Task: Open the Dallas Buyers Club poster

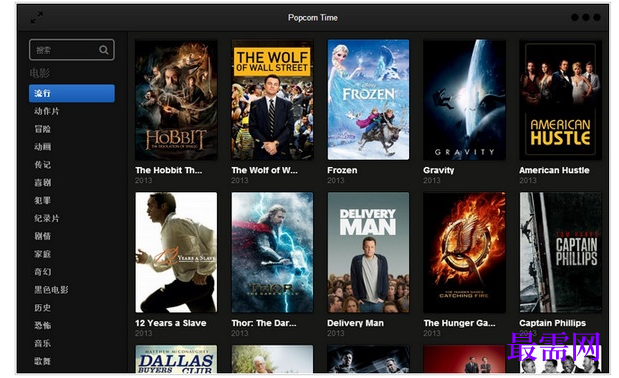Action: tap(176, 359)
